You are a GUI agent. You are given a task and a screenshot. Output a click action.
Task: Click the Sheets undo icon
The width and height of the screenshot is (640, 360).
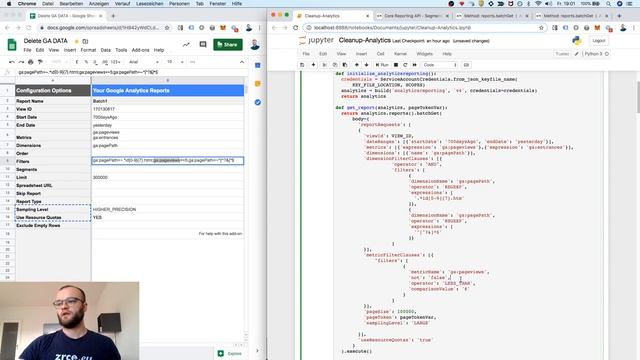coord(12,62)
